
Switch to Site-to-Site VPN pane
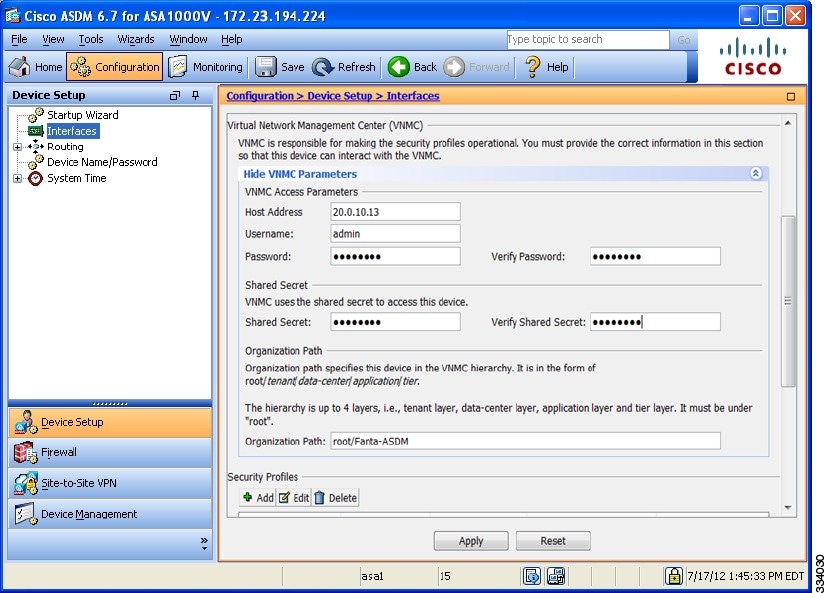coord(110,483)
